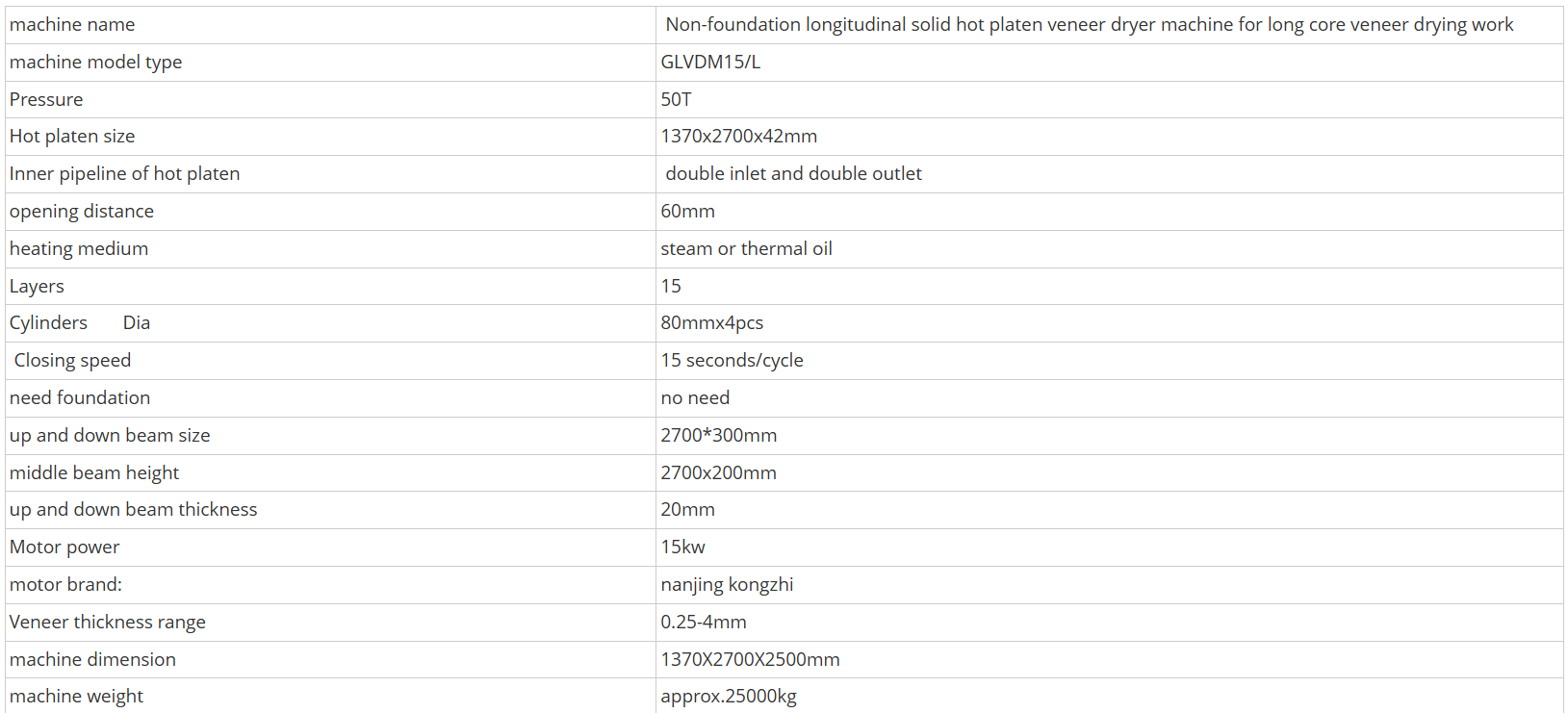Click the 80mmx4pcs cylinders value
This screenshot has height=713, width=1568.
click(711, 323)
